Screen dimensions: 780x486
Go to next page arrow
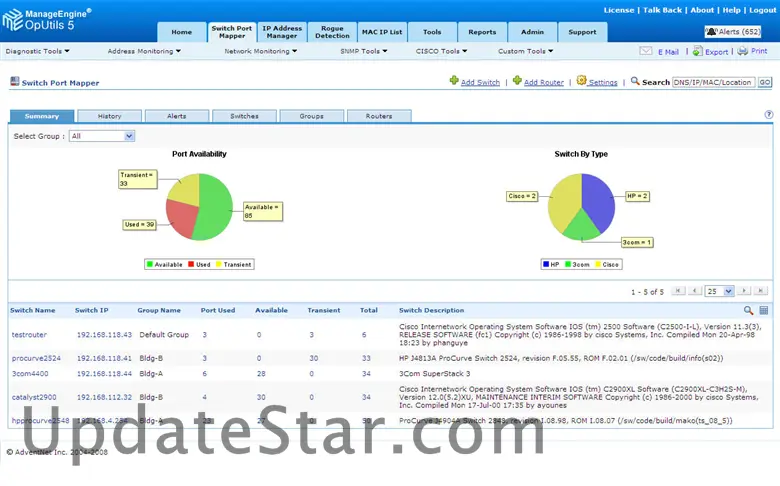744,291
